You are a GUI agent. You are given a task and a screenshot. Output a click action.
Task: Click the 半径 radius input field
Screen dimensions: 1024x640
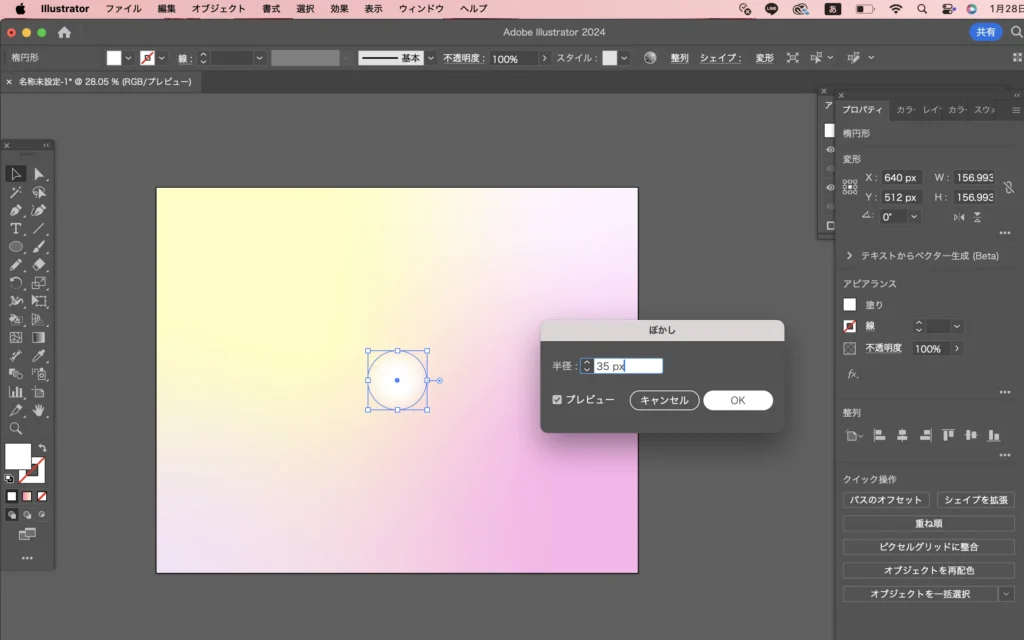(x=627, y=367)
